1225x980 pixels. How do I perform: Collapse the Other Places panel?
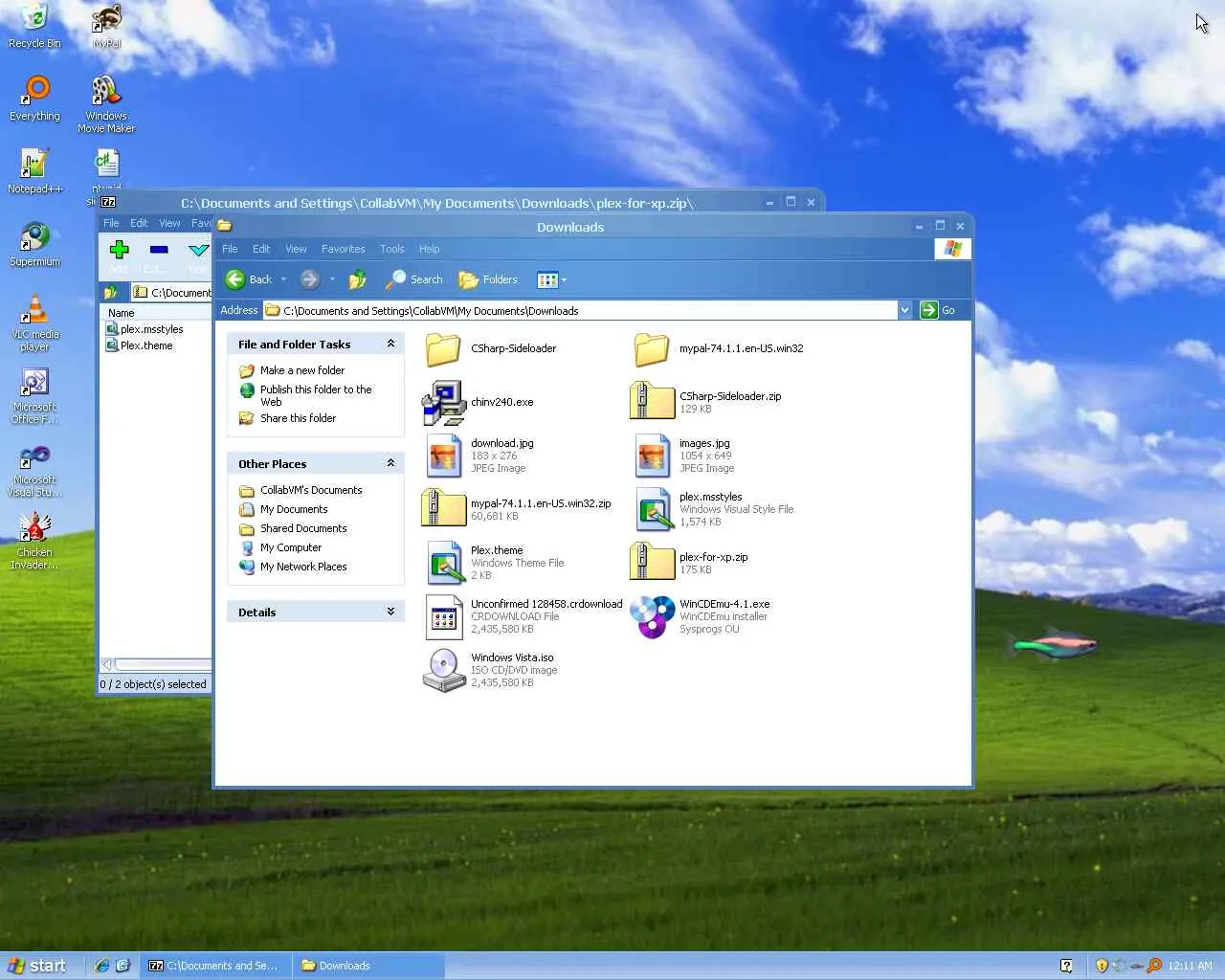(x=390, y=463)
